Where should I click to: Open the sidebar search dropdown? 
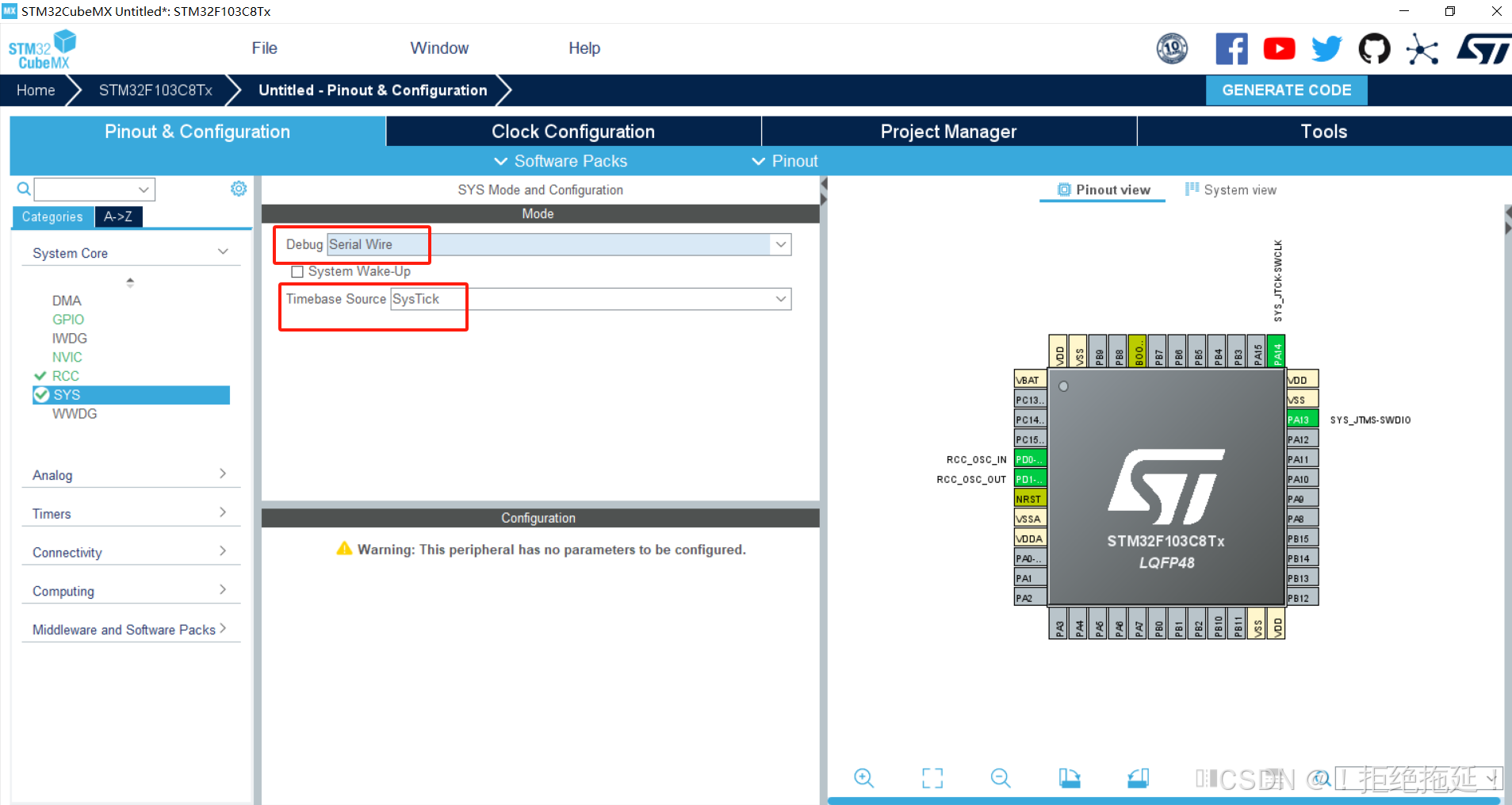tap(144, 190)
